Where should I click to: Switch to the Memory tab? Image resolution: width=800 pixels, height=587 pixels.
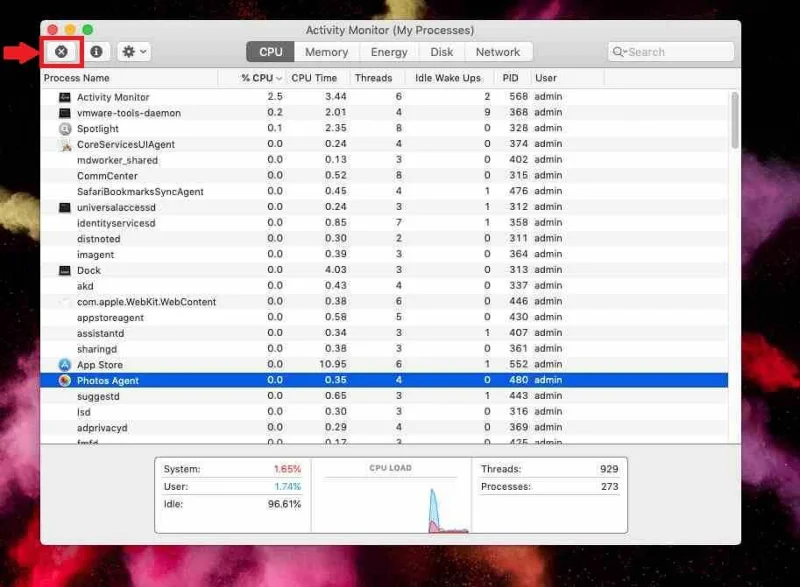(x=326, y=51)
